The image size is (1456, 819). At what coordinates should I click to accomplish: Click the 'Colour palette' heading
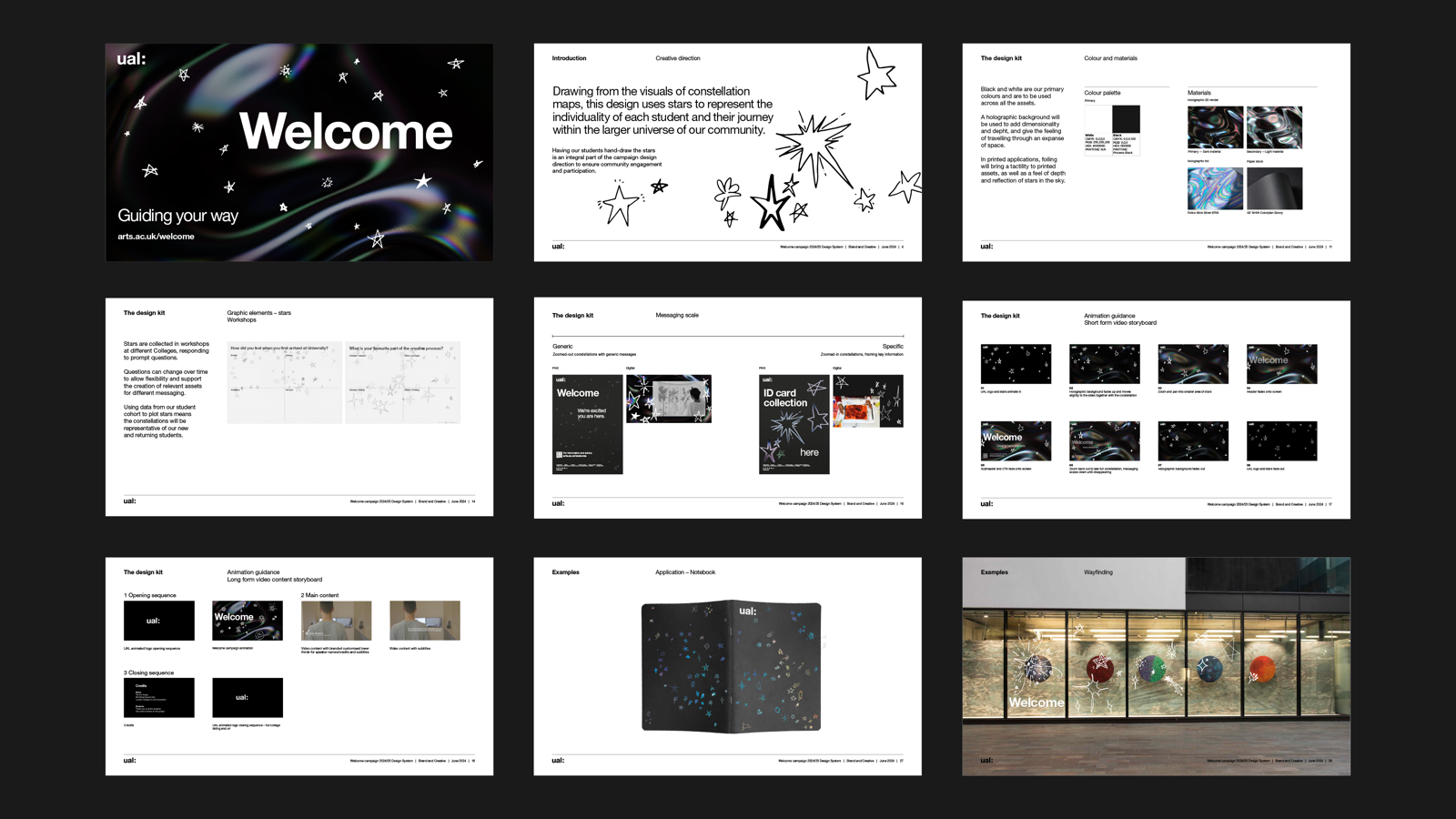click(x=1102, y=93)
